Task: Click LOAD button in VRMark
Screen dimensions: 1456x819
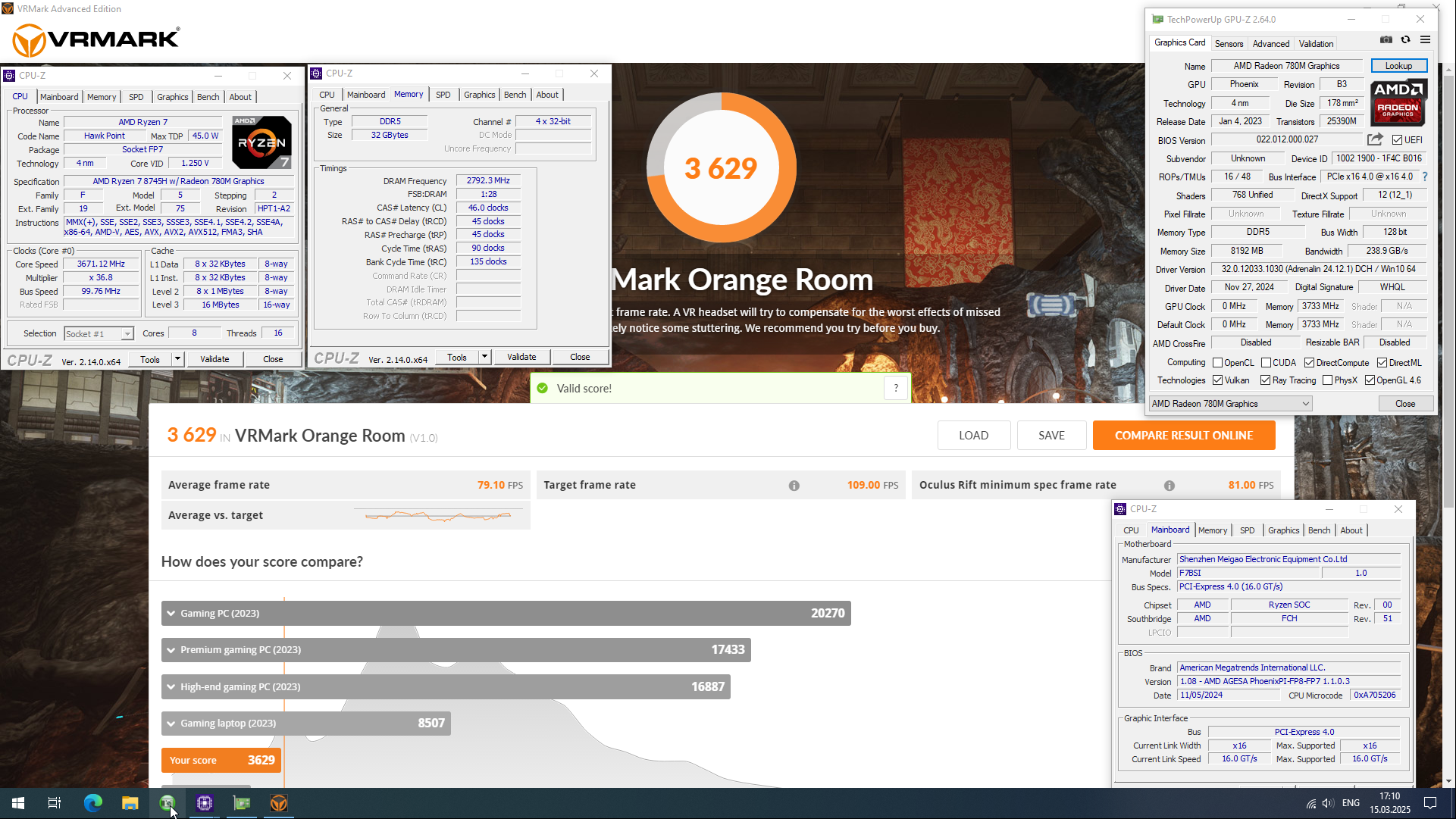Action: [973, 436]
